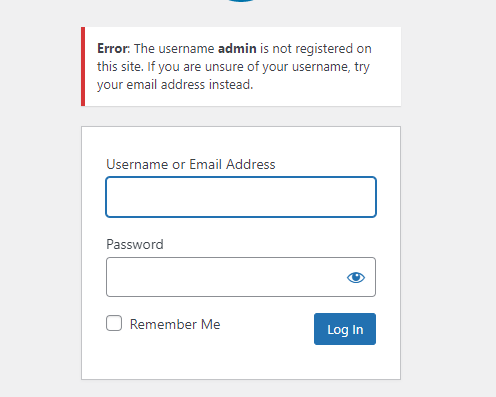Click the bold "admin" username in error
496x397 pixels.
(x=237, y=49)
